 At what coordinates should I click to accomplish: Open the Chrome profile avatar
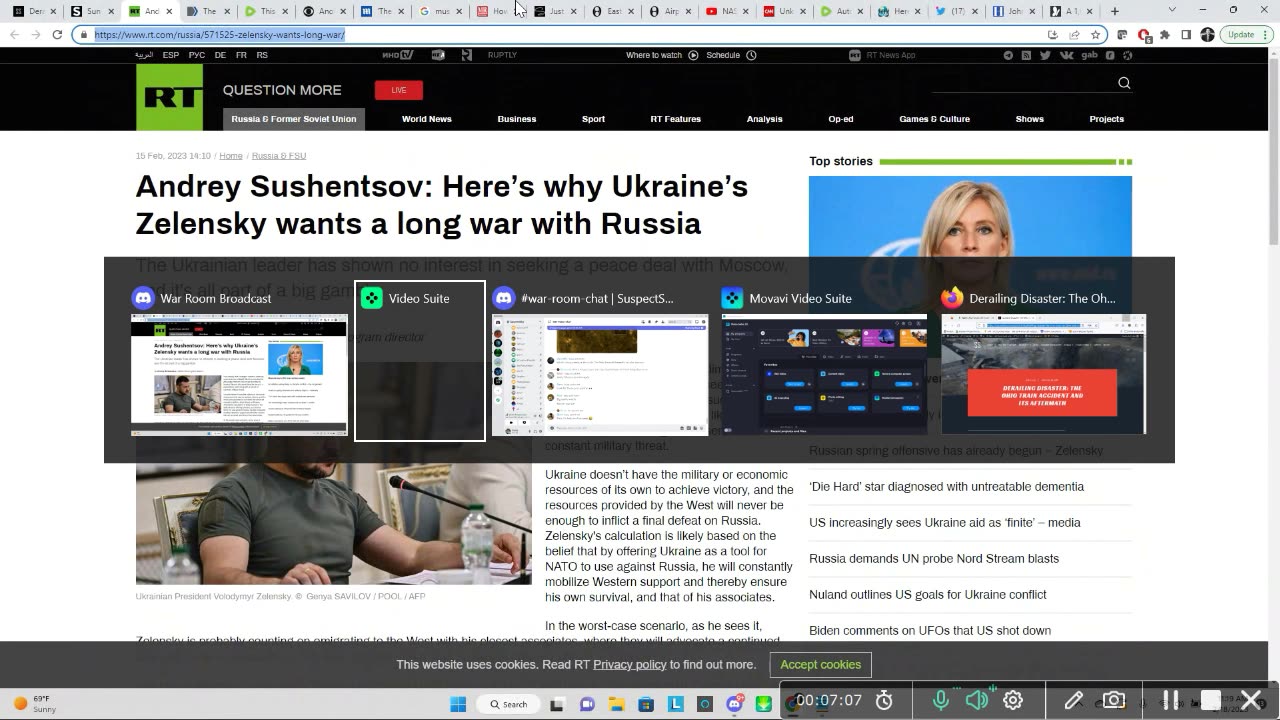pyautogui.click(x=1207, y=34)
